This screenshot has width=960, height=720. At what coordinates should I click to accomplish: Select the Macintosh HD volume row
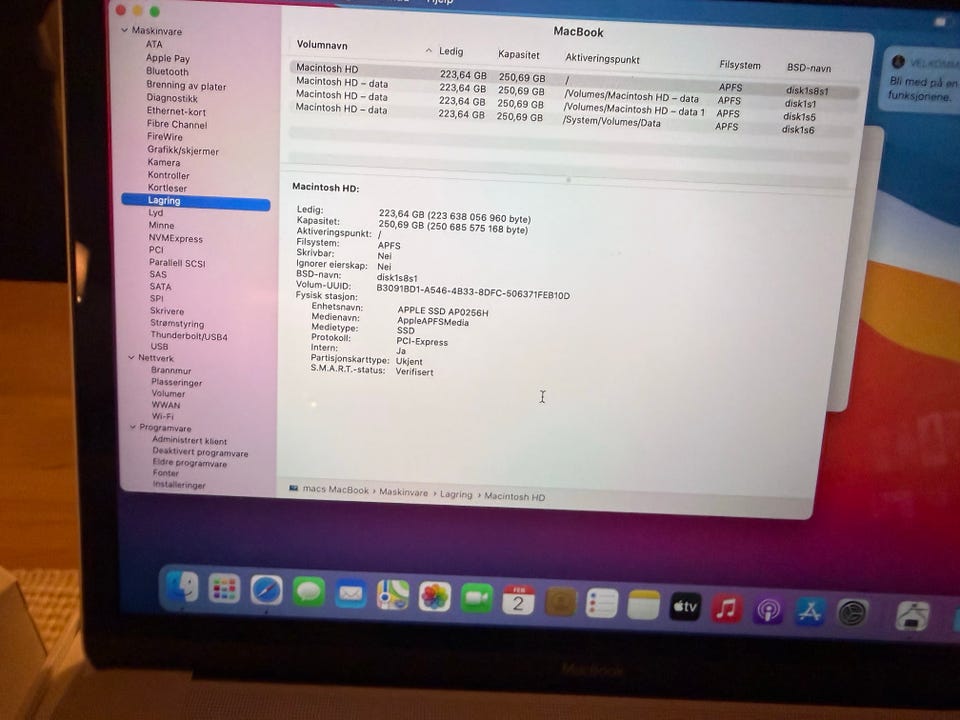tap(574, 78)
